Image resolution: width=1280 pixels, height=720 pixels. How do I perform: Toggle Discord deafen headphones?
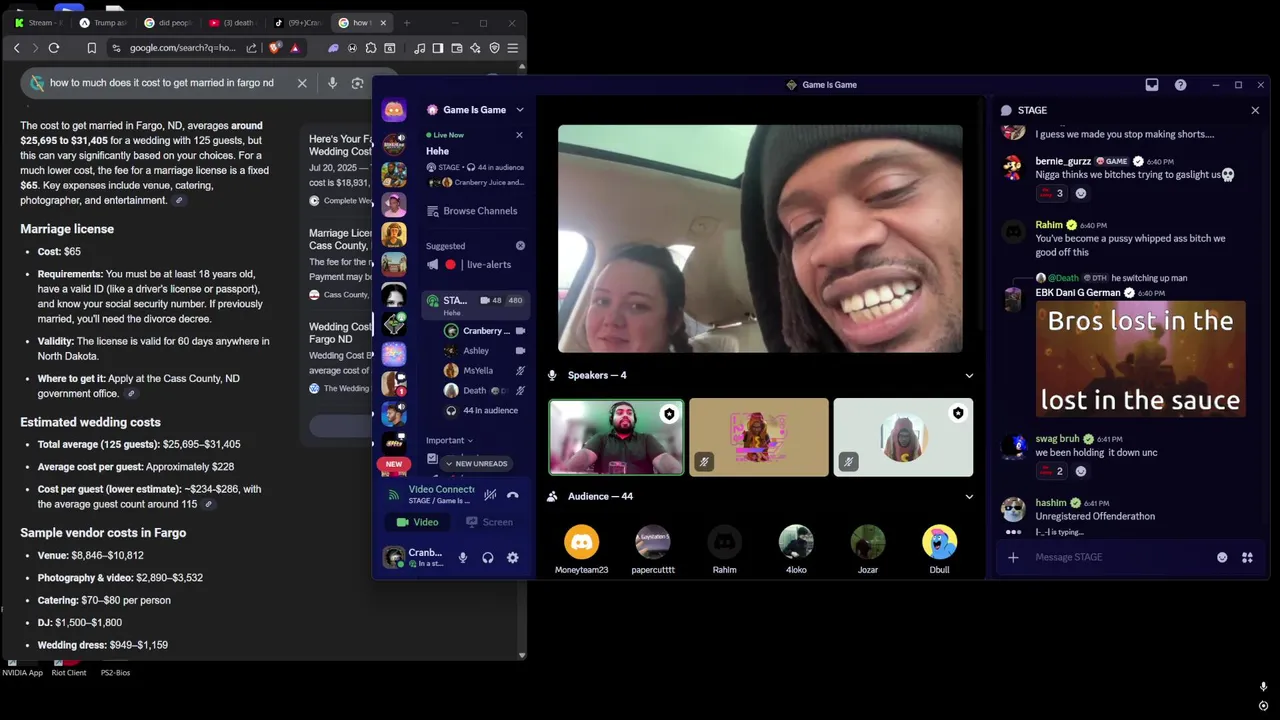click(x=488, y=557)
